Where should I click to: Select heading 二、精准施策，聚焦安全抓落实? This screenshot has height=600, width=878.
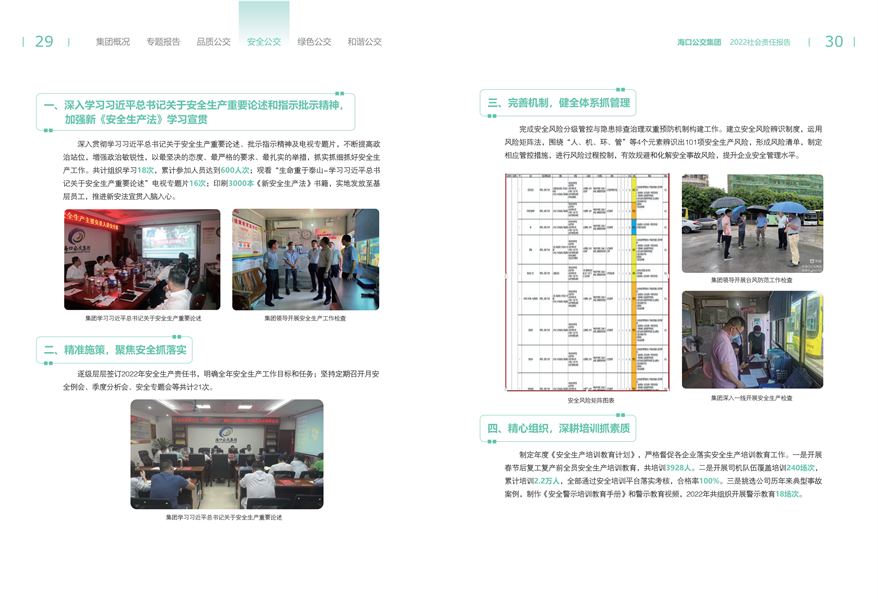pyautogui.click(x=114, y=350)
